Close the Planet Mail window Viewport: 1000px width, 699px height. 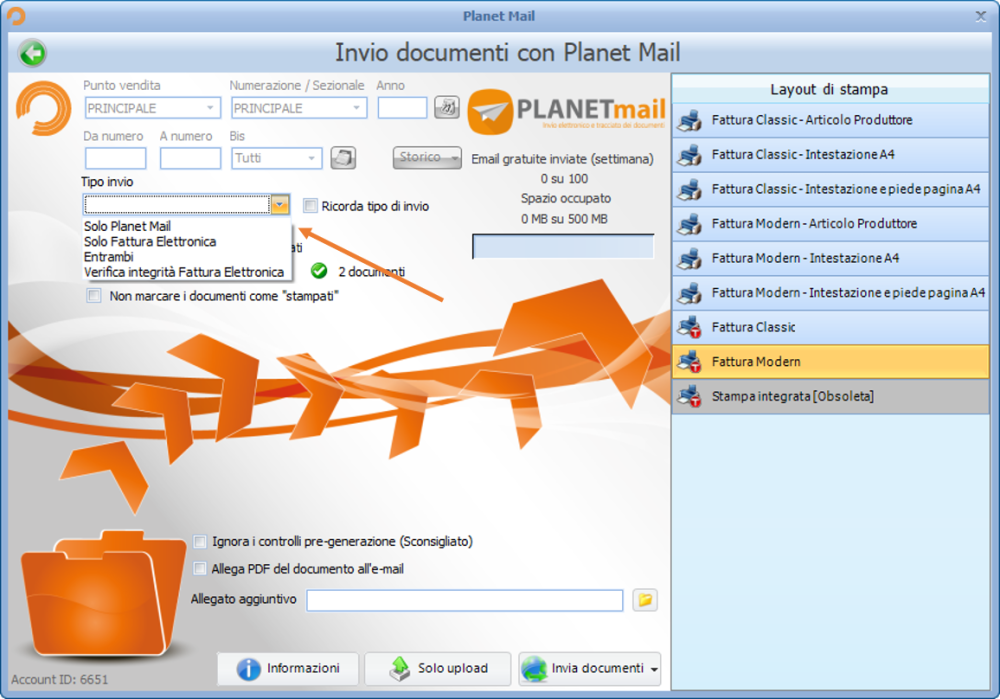click(981, 17)
